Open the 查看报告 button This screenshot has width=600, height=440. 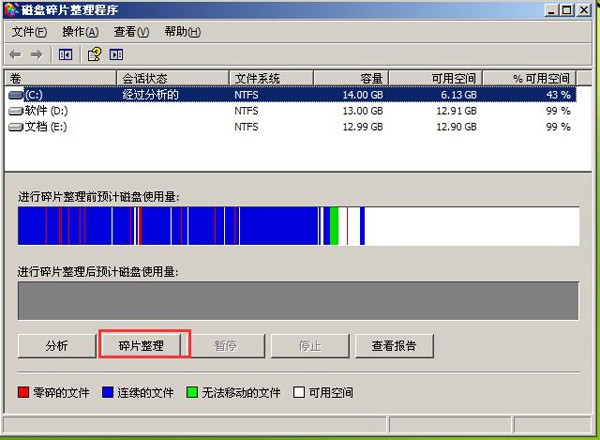(x=394, y=346)
